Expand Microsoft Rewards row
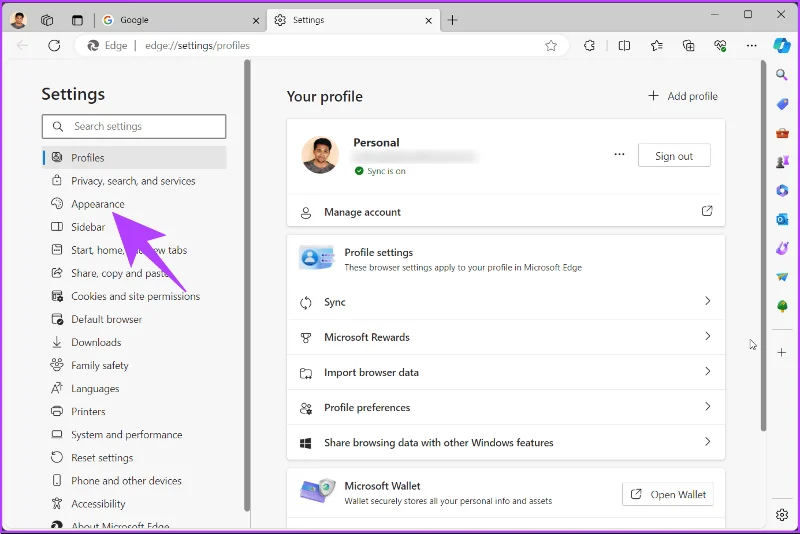 (x=506, y=337)
